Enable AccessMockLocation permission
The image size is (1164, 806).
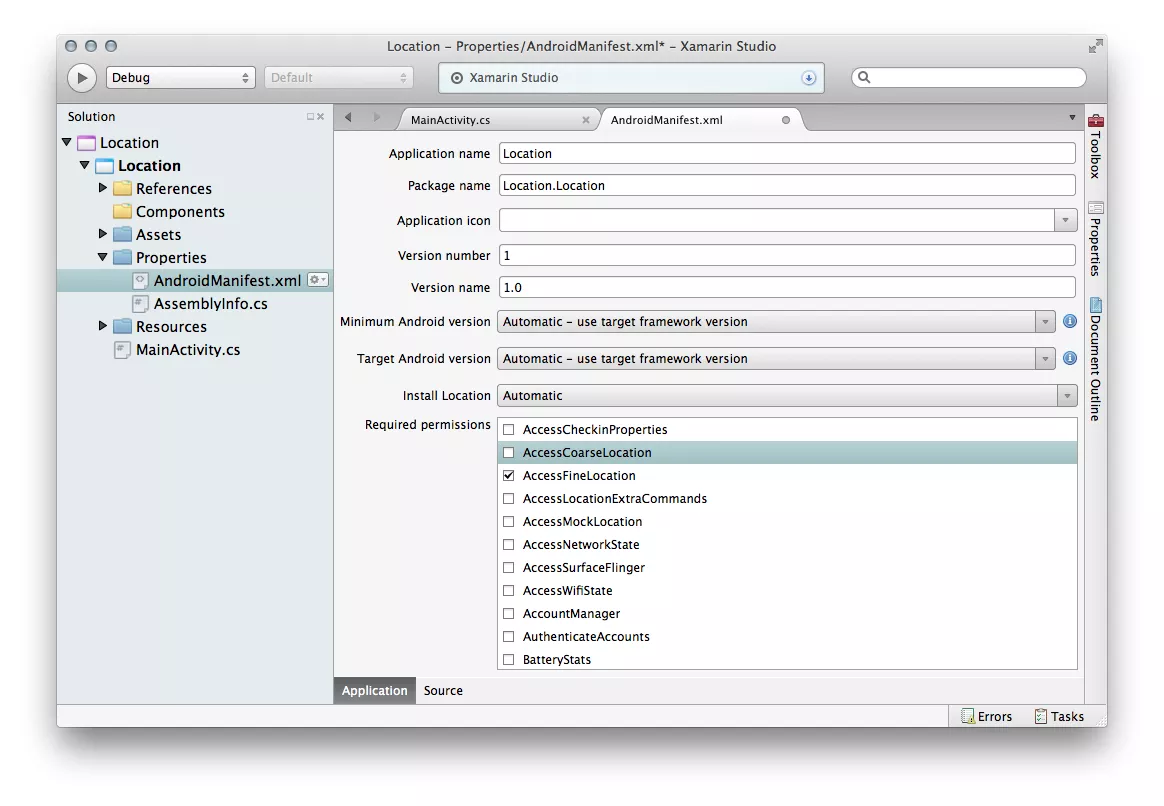click(509, 522)
